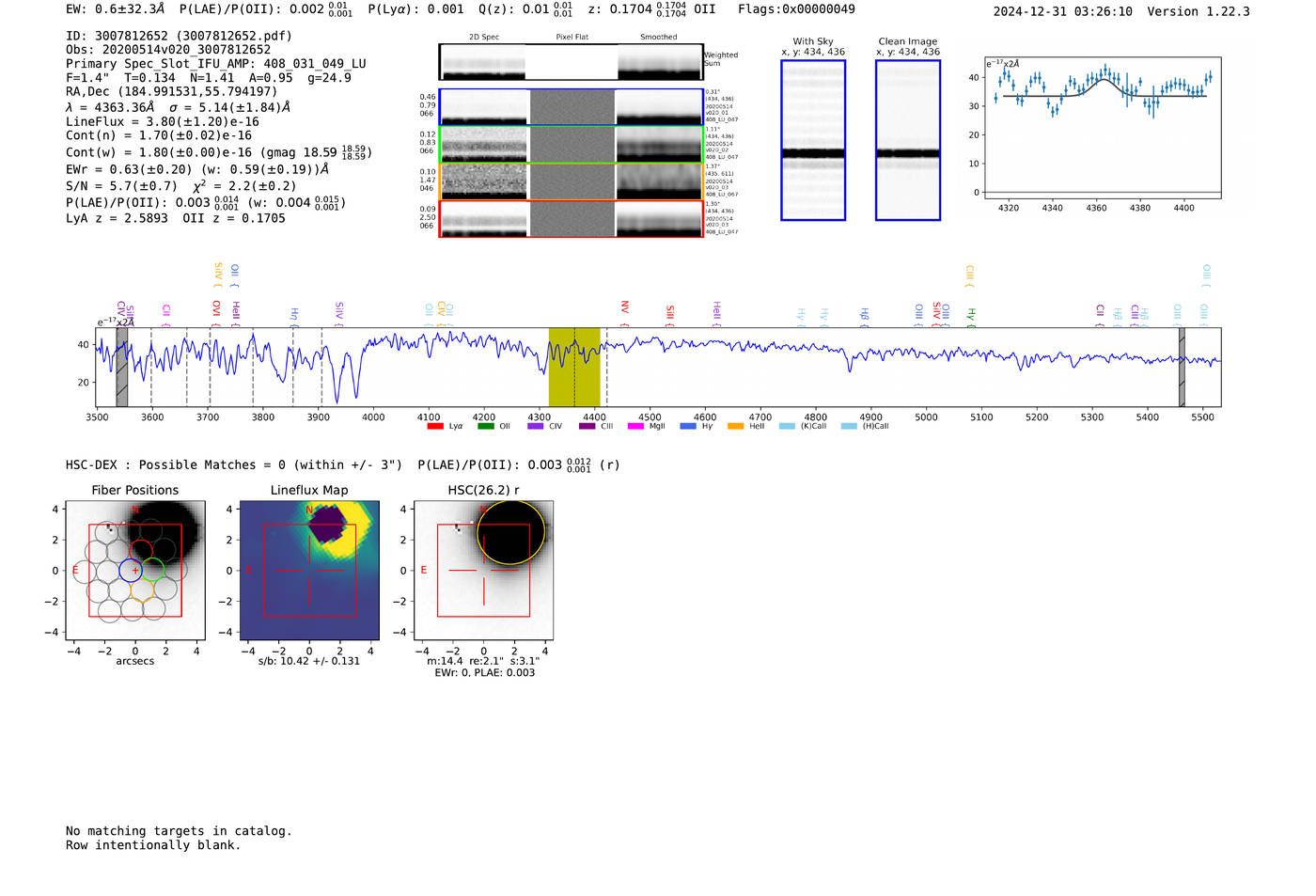1316x896 pixels.
Task: Click 'No matching targets in catalog.' text
Action: (179, 831)
